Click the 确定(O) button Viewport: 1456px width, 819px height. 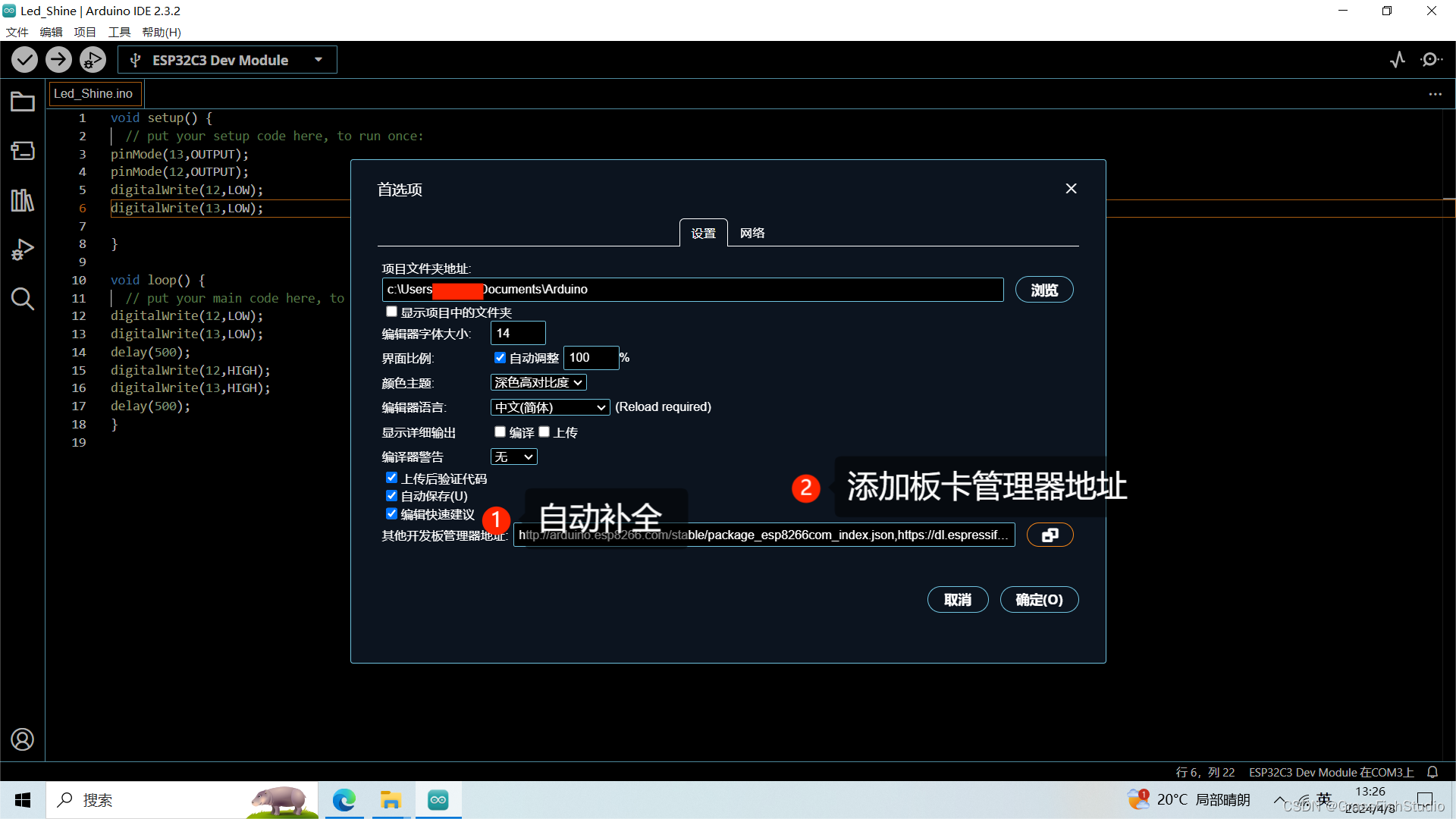1039,599
